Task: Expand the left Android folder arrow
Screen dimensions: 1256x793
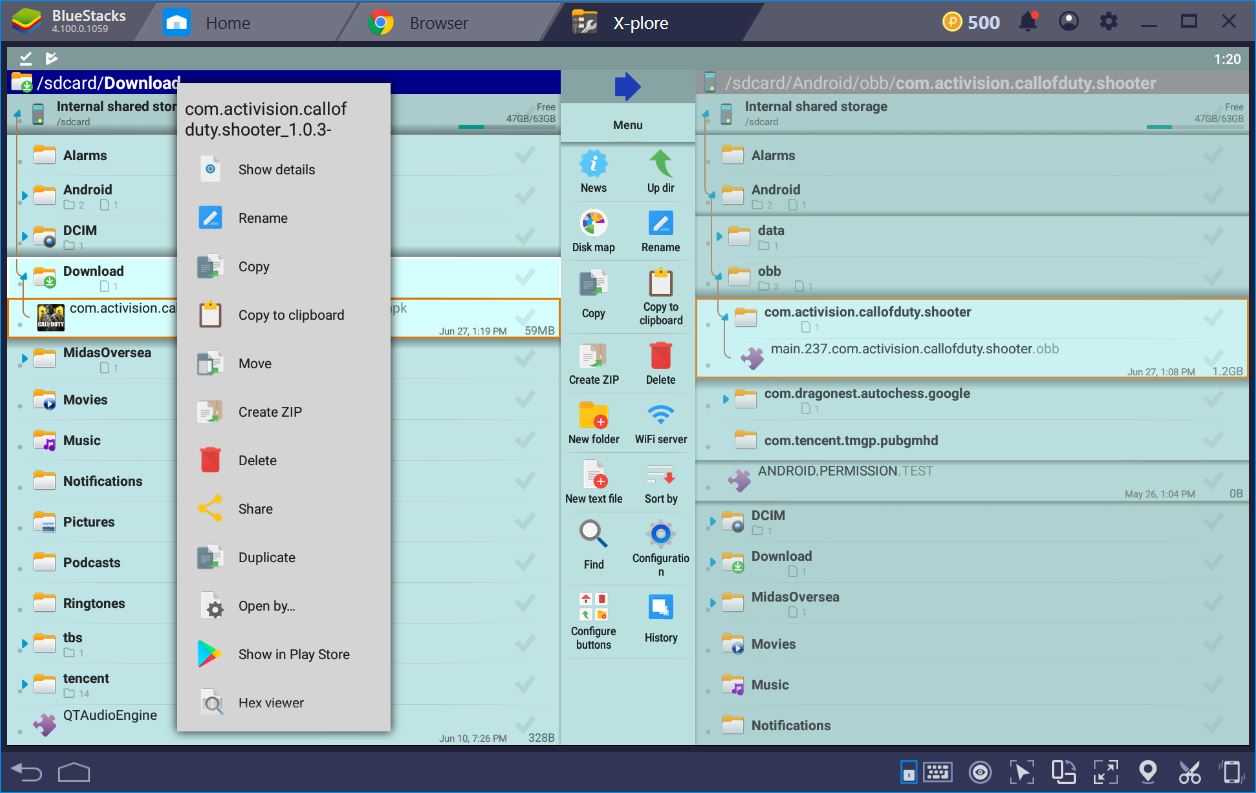Action: pos(24,196)
